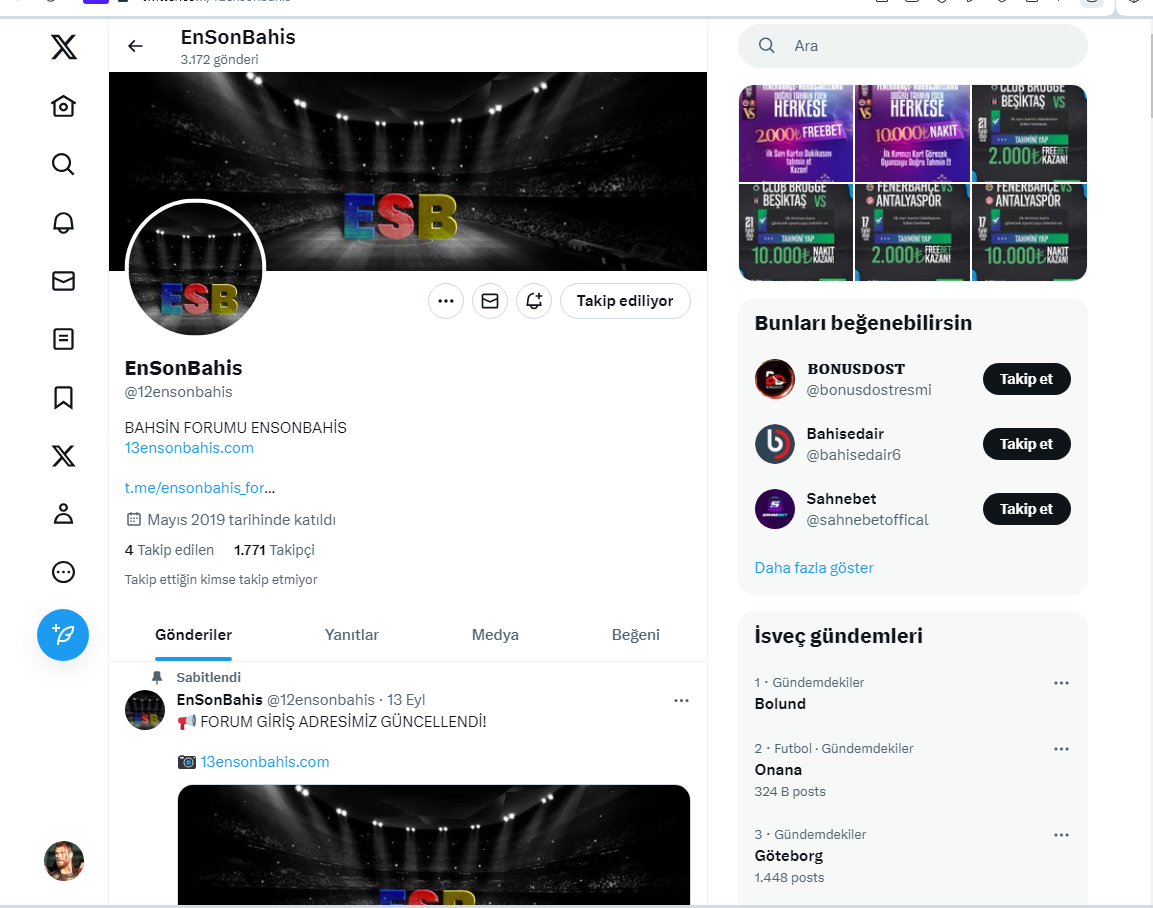Open top-right Club Brugge Beşiktaş thumbnail
The width and height of the screenshot is (1153, 908).
[1029, 133]
